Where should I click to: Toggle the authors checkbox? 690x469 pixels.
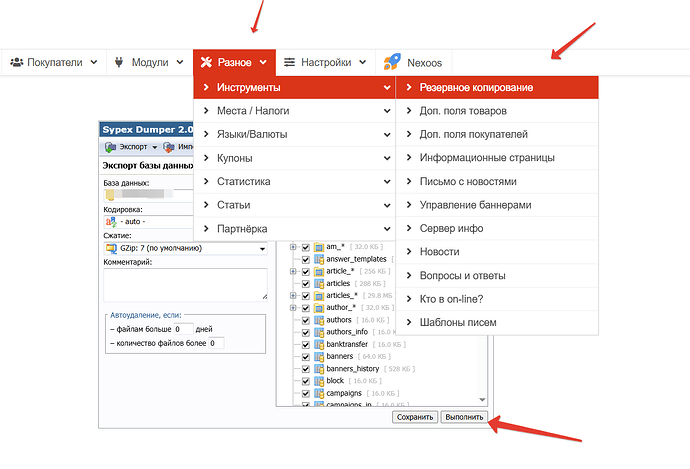click(x=306, y=320)
